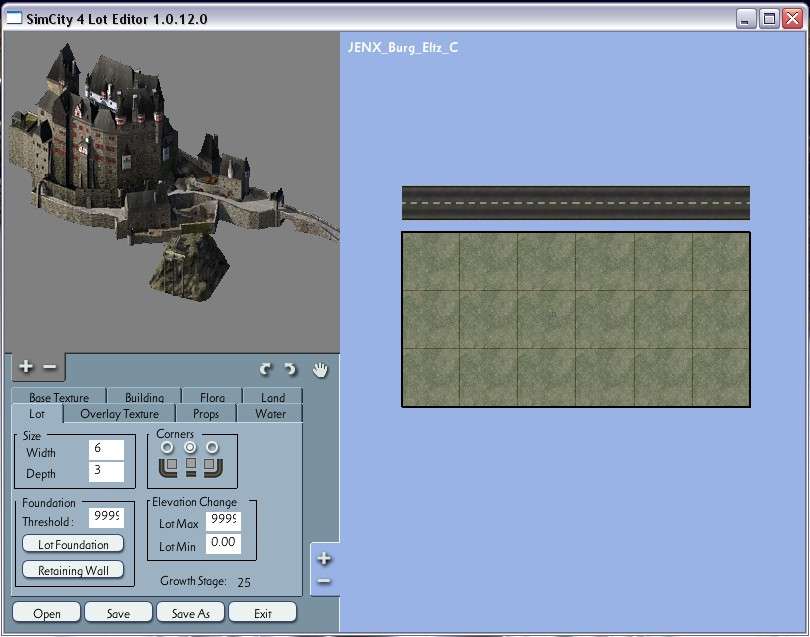
Task: Zoom out the lot layout view
Action: point(324,581)
